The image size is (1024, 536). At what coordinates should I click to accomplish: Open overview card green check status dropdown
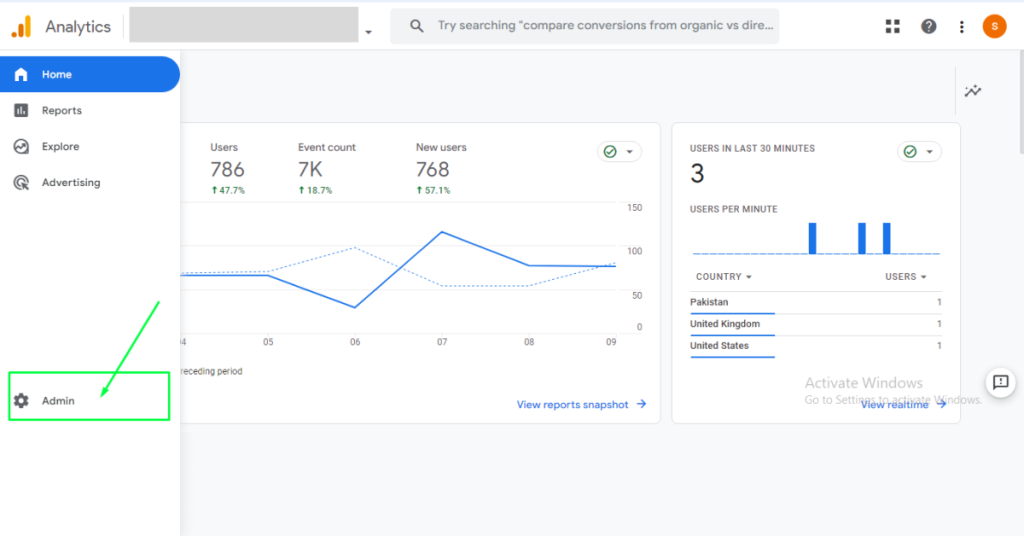pos(619,152)
